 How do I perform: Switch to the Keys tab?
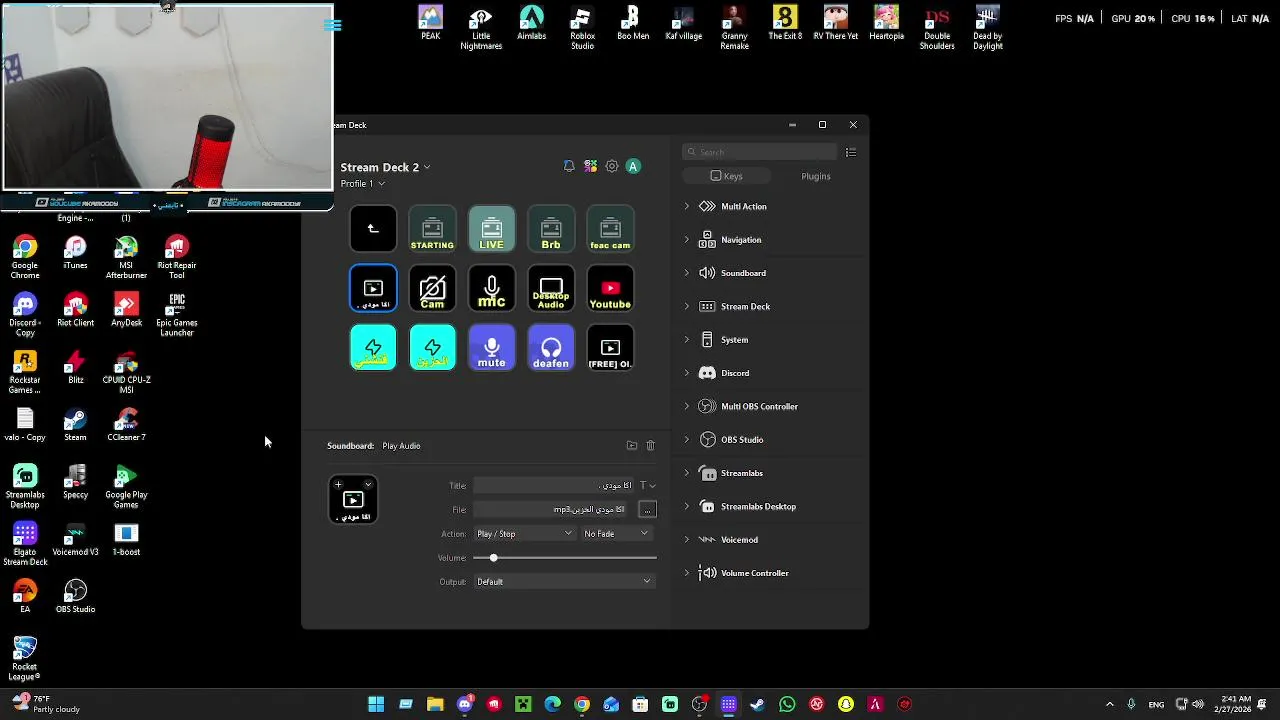click(726, 176)
